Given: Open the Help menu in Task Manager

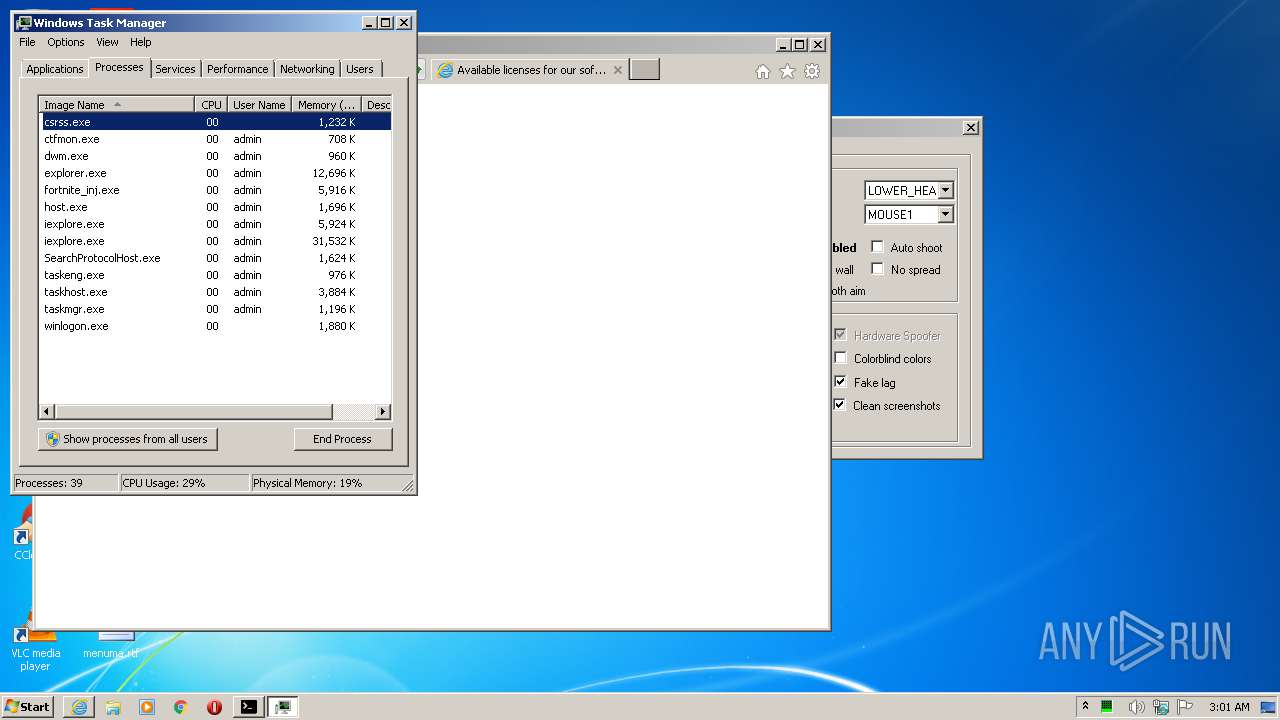Looking at the screenshot, I should coord(141,42).
